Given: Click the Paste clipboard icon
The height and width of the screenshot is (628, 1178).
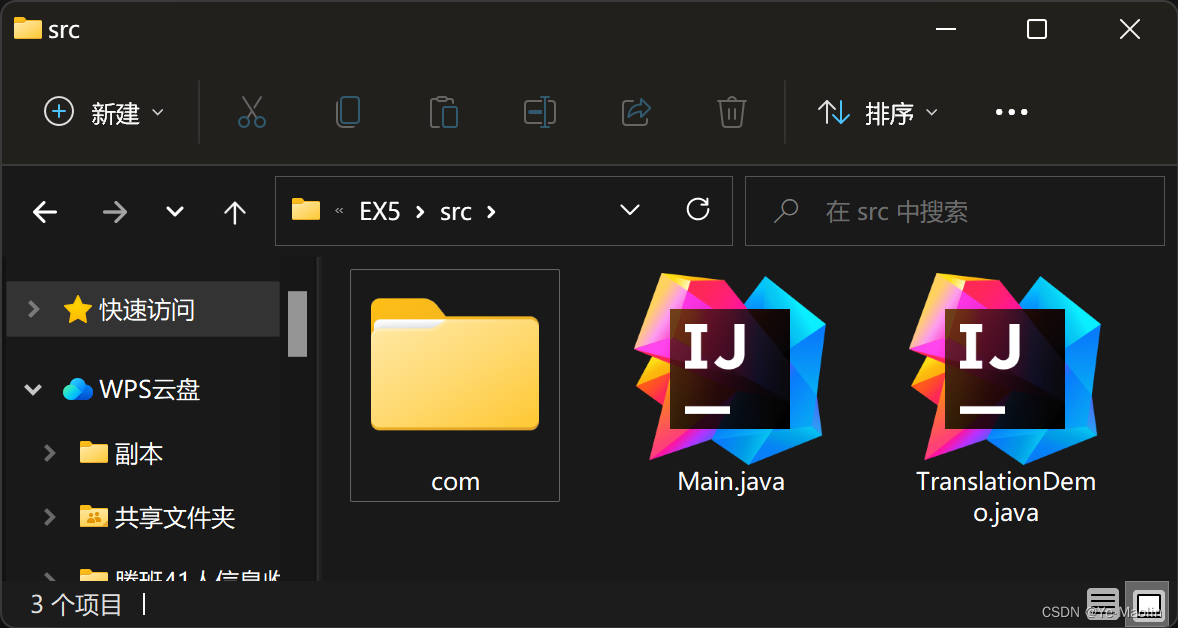Looking at the screenshot, I should [x=444, y=113].
